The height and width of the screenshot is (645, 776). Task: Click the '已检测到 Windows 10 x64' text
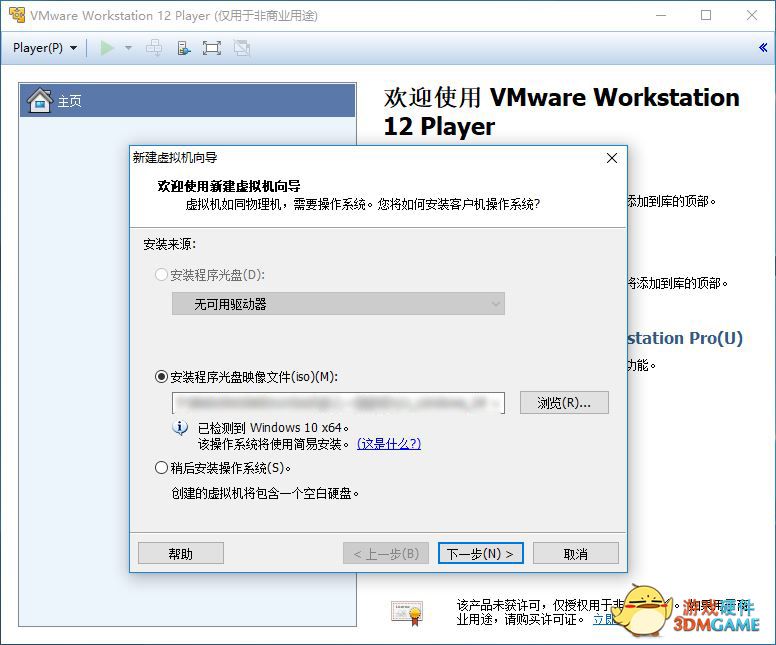[x=273, y=427]
